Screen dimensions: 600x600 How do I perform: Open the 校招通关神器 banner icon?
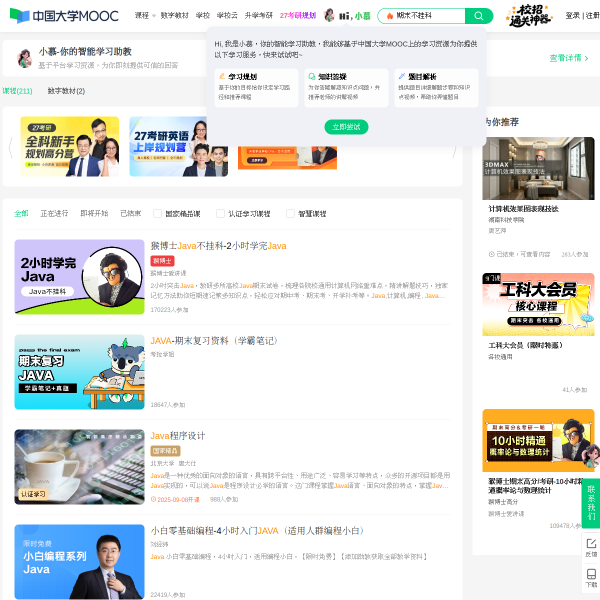coord(529,16)
